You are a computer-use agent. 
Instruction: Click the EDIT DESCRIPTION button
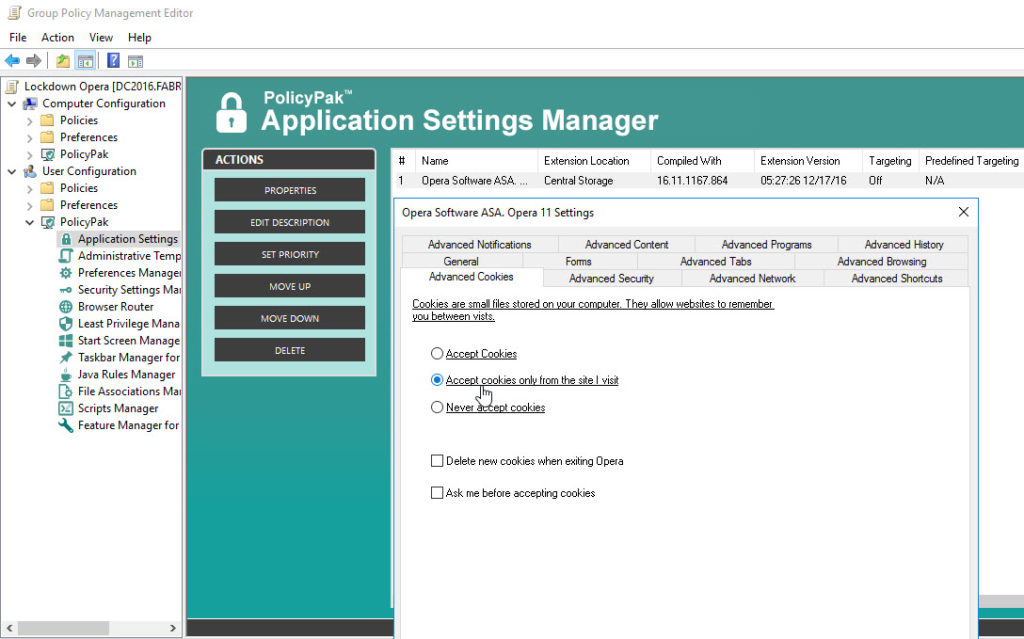coord(290,222)
